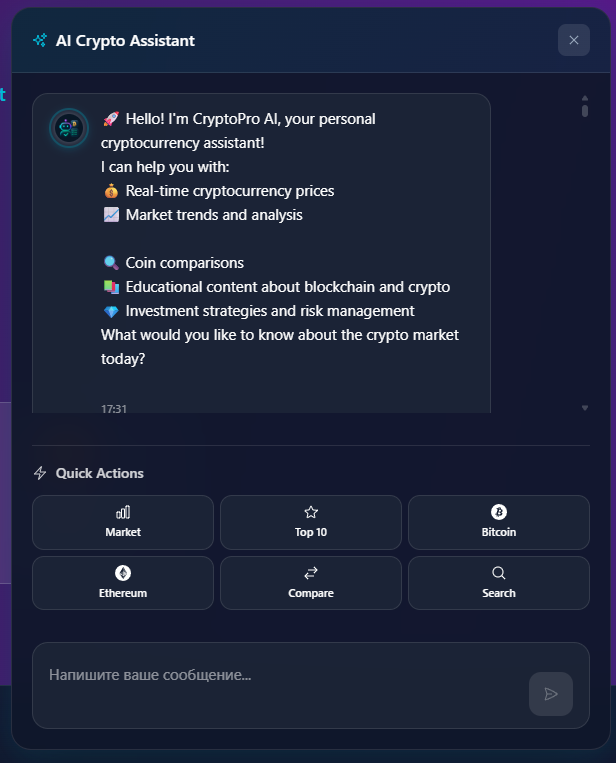Choose the Ethereum quick action
616x763 pixels.
tap(123, 582)
